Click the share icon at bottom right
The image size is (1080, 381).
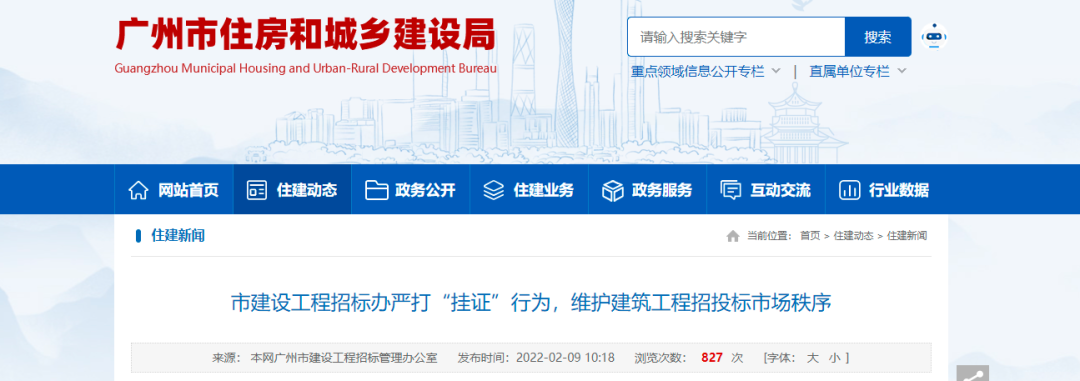[x=973, y=373]
